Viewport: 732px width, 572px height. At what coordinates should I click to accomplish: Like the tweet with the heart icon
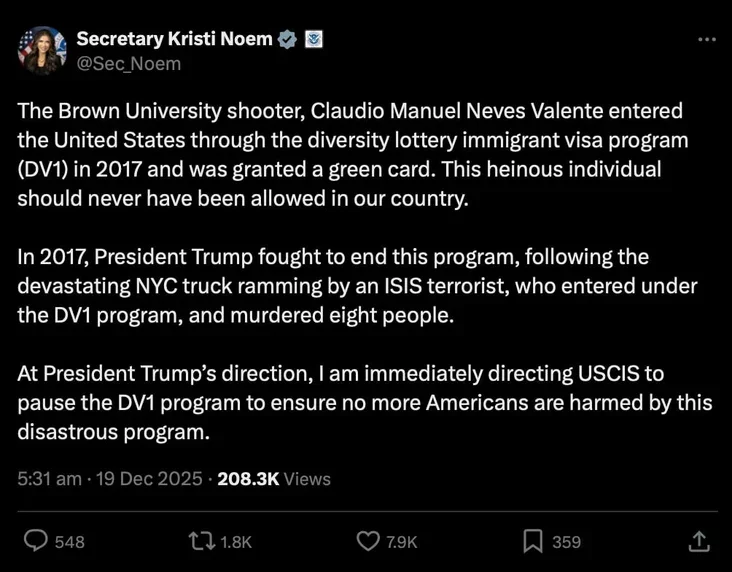368,541
